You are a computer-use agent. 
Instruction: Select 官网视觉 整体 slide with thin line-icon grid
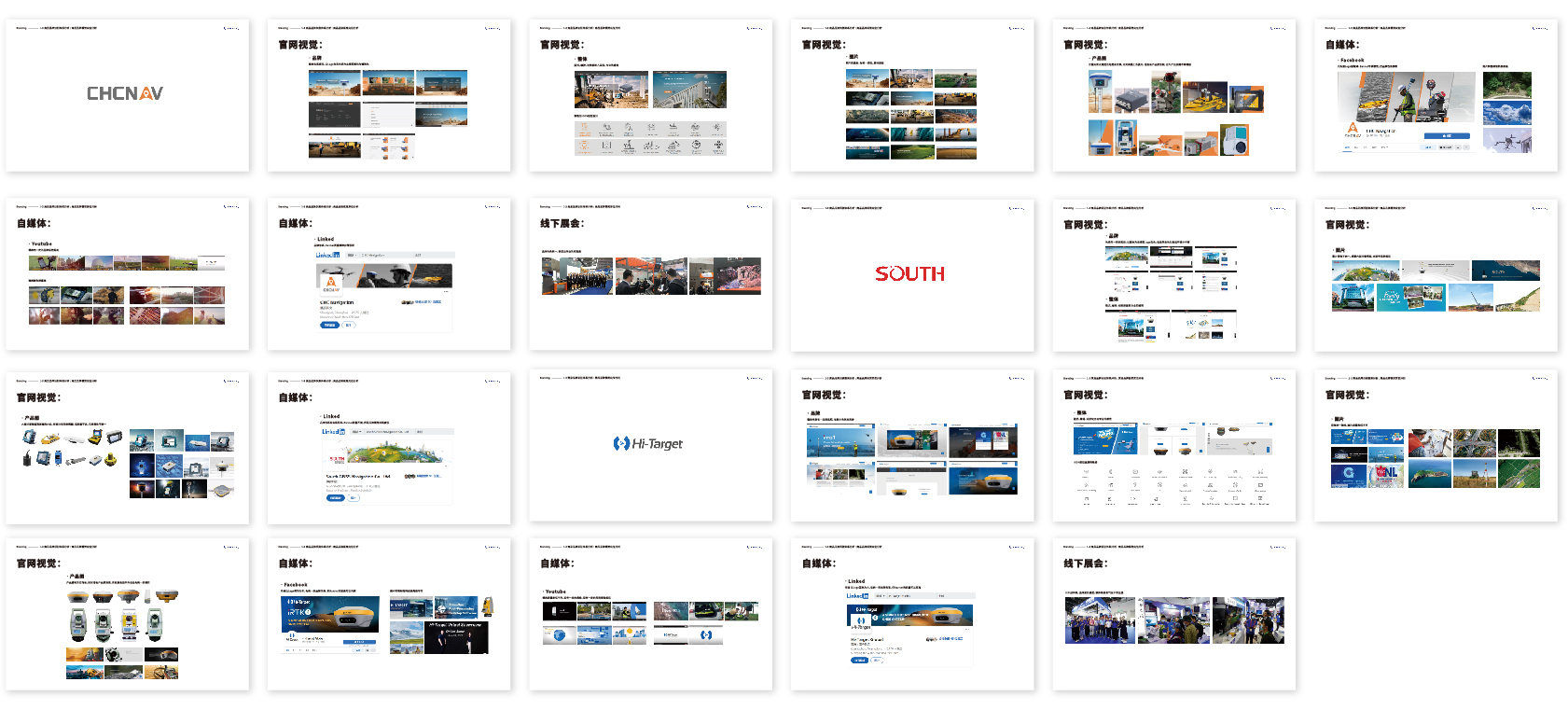pyautogui.click(x=1173, y=445)
